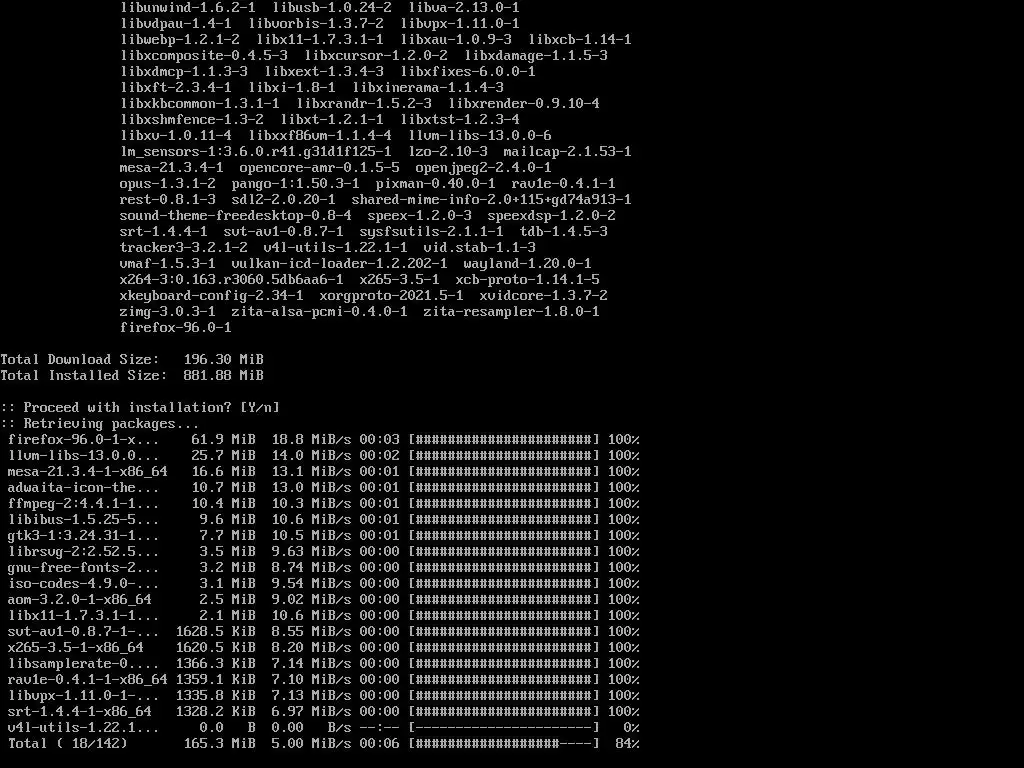Screen dimensions: 1024x768
Task: Click the 'Total Installed Size' value 881.88 MiB
Action: [x=223, y=376]
